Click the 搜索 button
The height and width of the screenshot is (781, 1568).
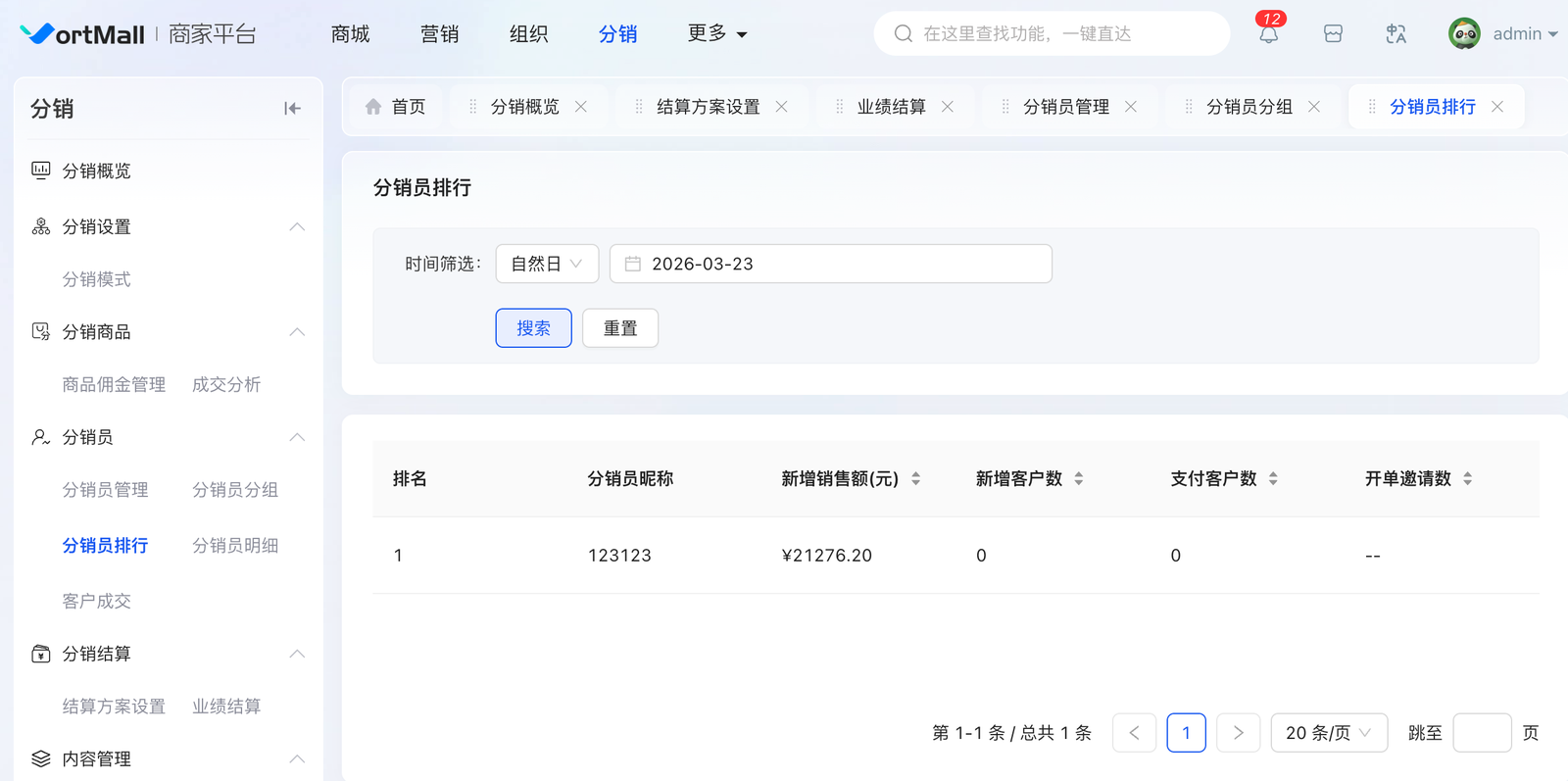533,328
